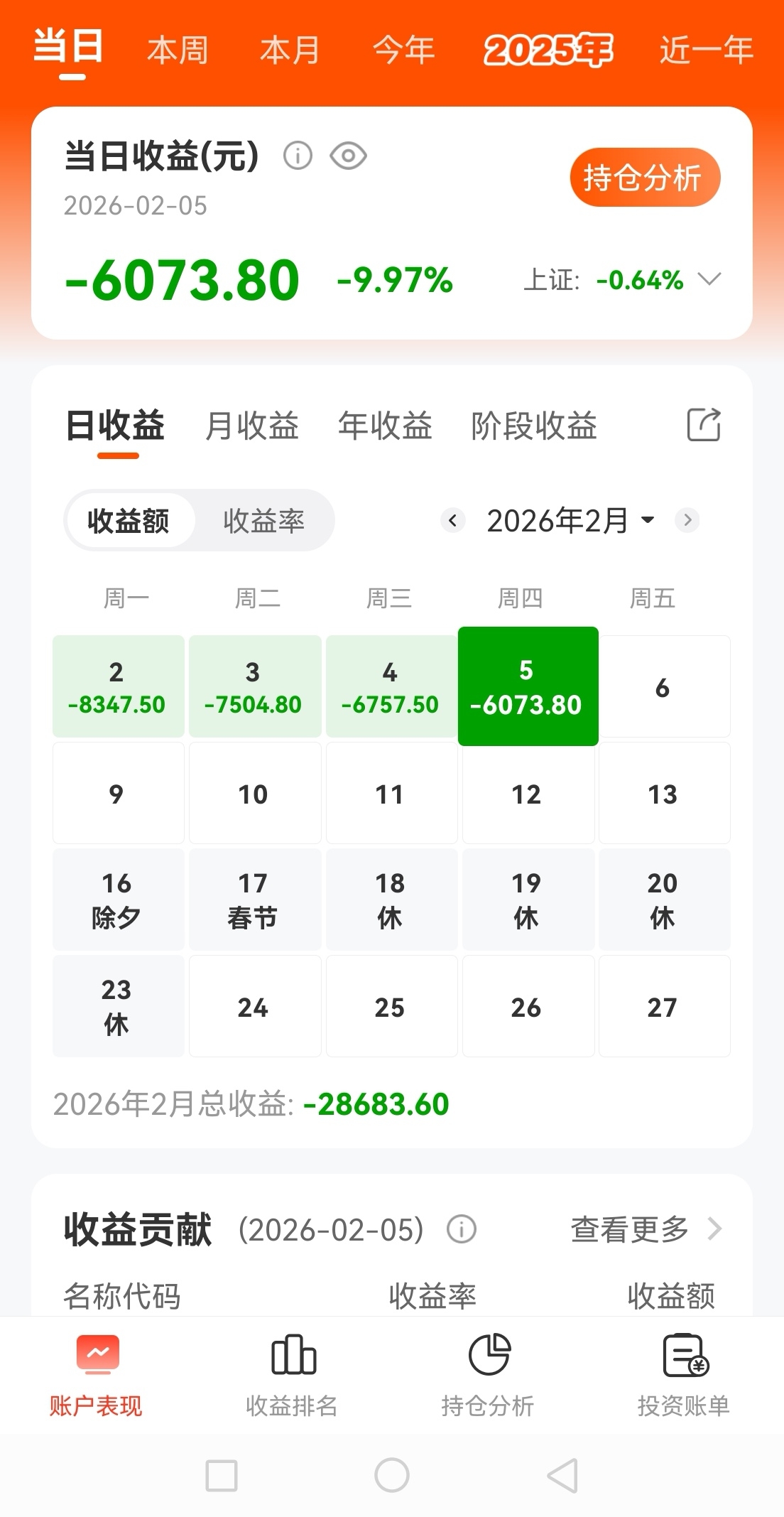Image resolution: width=784 pixels, height=1517 pixels.
Task: Open the 收益排名 bar chart icon
Action: (293, 1354)
